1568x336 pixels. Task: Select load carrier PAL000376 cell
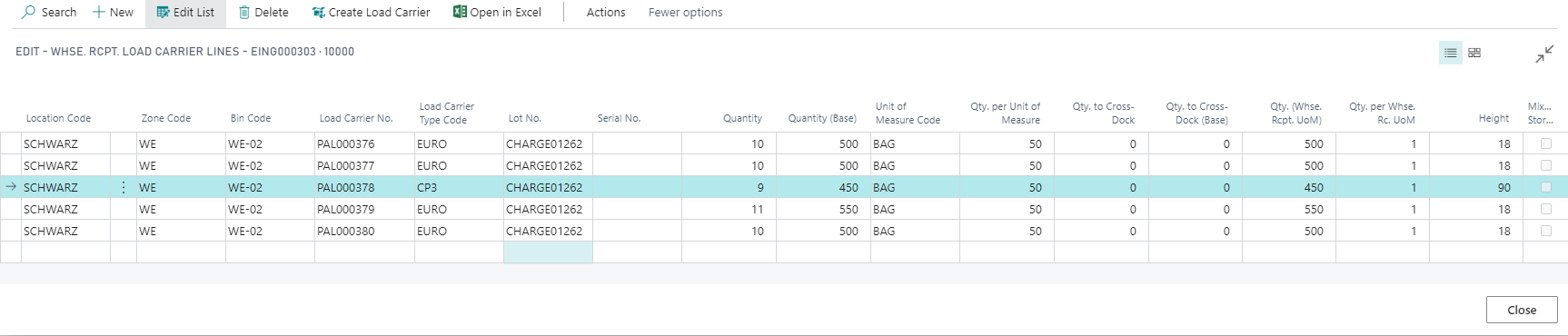[364, 143]
